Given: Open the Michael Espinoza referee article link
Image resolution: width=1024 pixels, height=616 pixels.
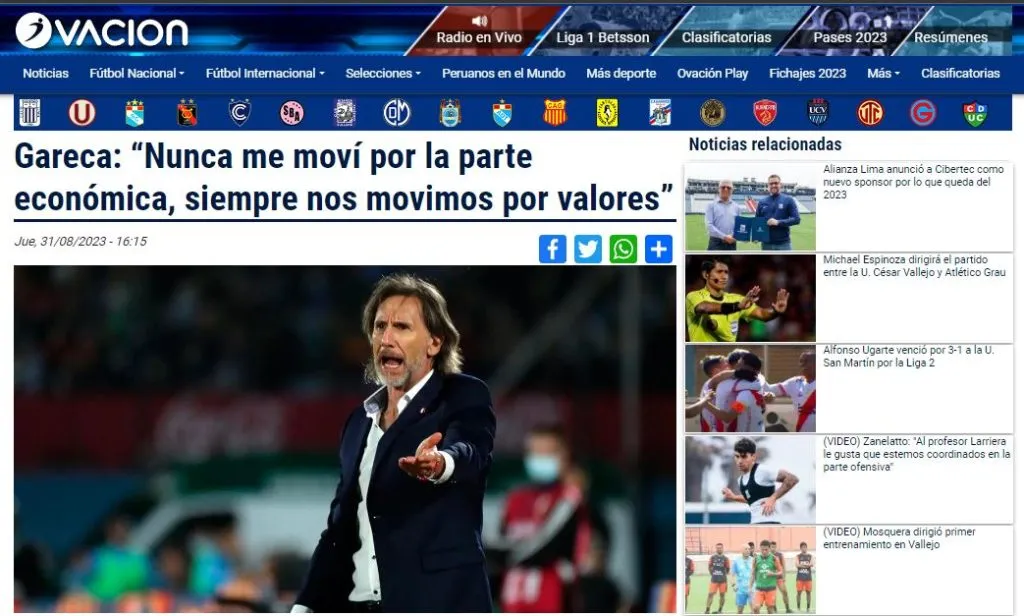Looking at the screenshot, I should tap(914, 266).
